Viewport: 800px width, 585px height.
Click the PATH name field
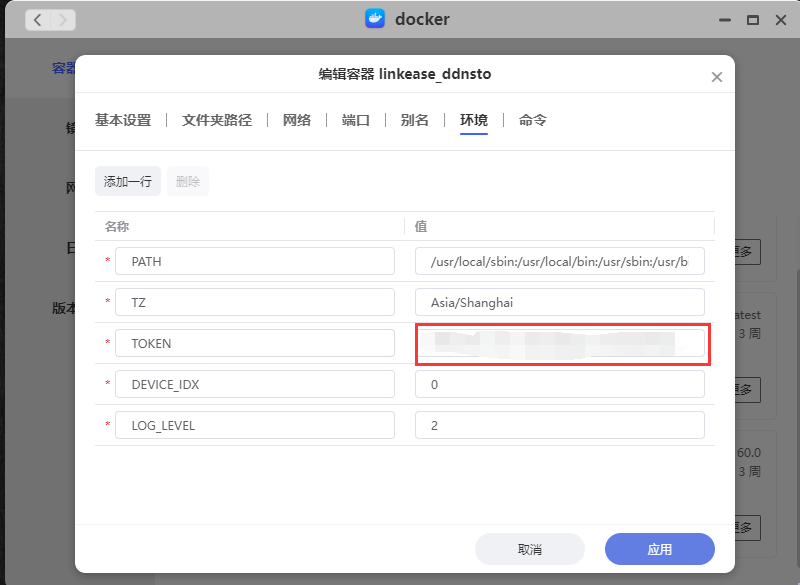point(255,261)
